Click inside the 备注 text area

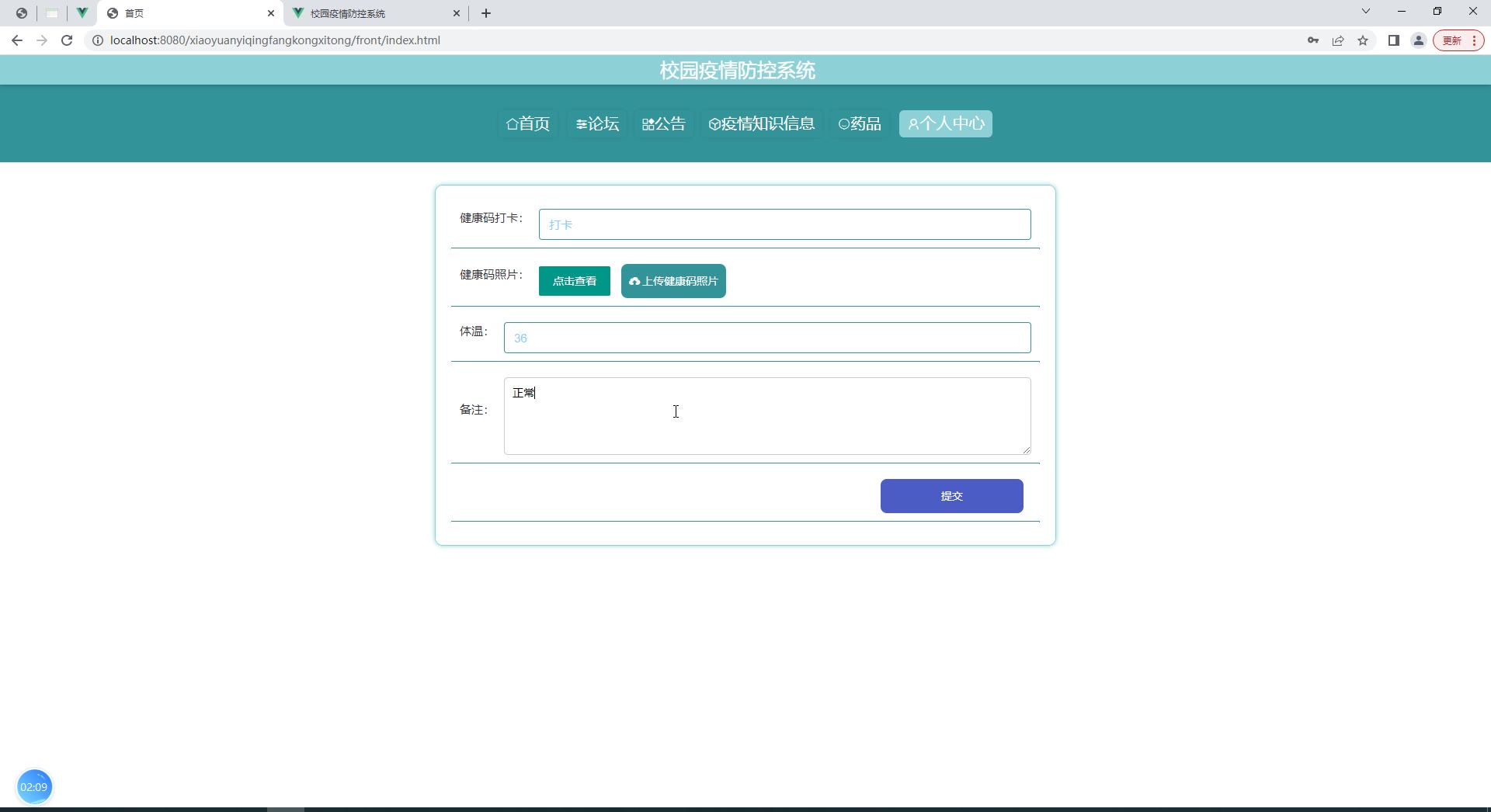pyautogui.click(x=767, y=416)
